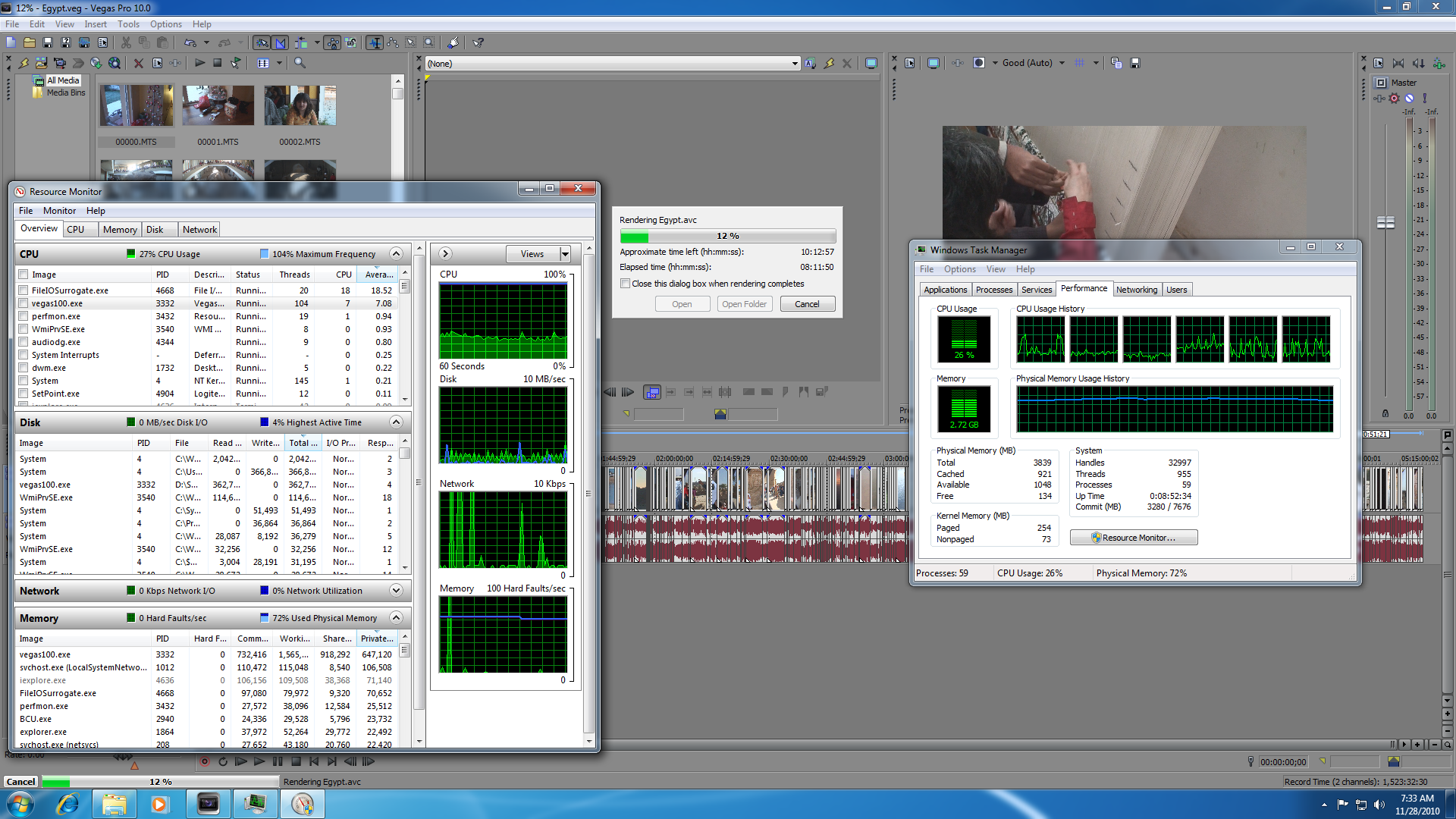Click the Dim Output speaker icon in mixer

click(1418, 63)
